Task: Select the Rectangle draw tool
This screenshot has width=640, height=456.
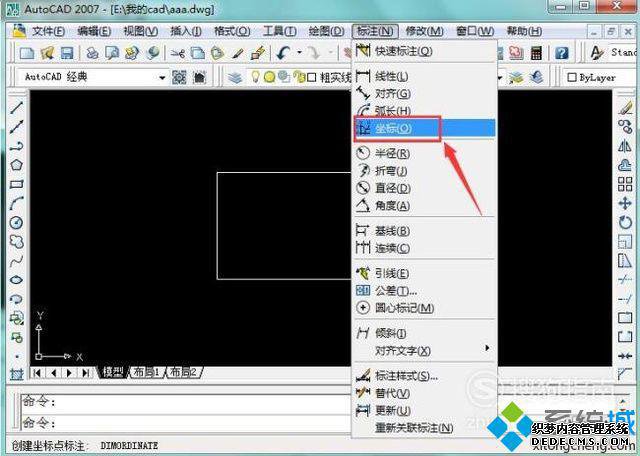Action: 16,185
